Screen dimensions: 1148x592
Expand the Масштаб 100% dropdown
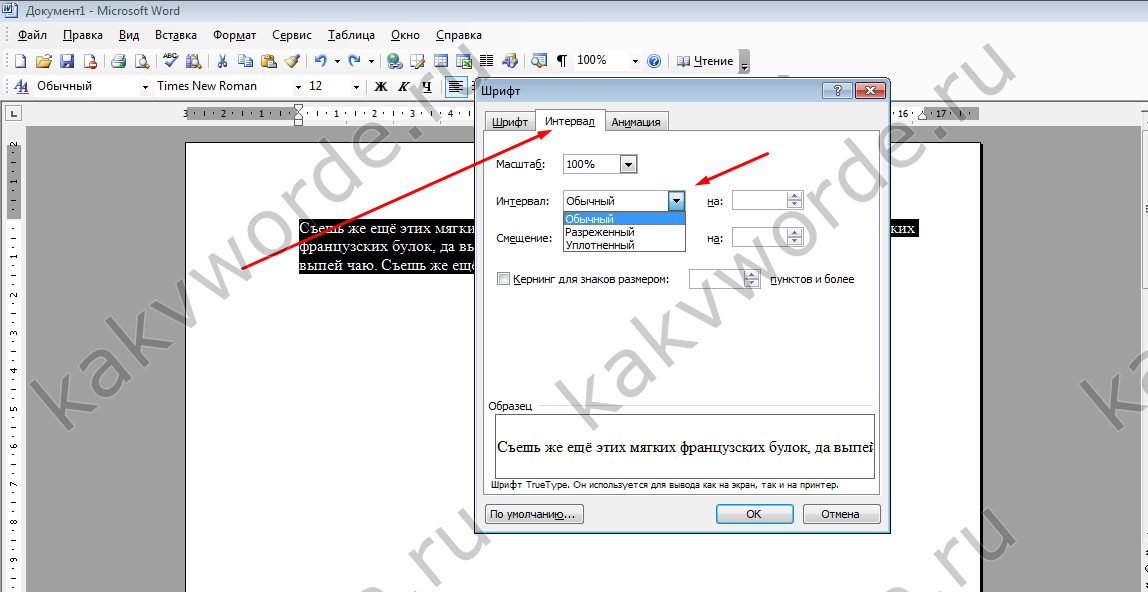tap(628, 164)
